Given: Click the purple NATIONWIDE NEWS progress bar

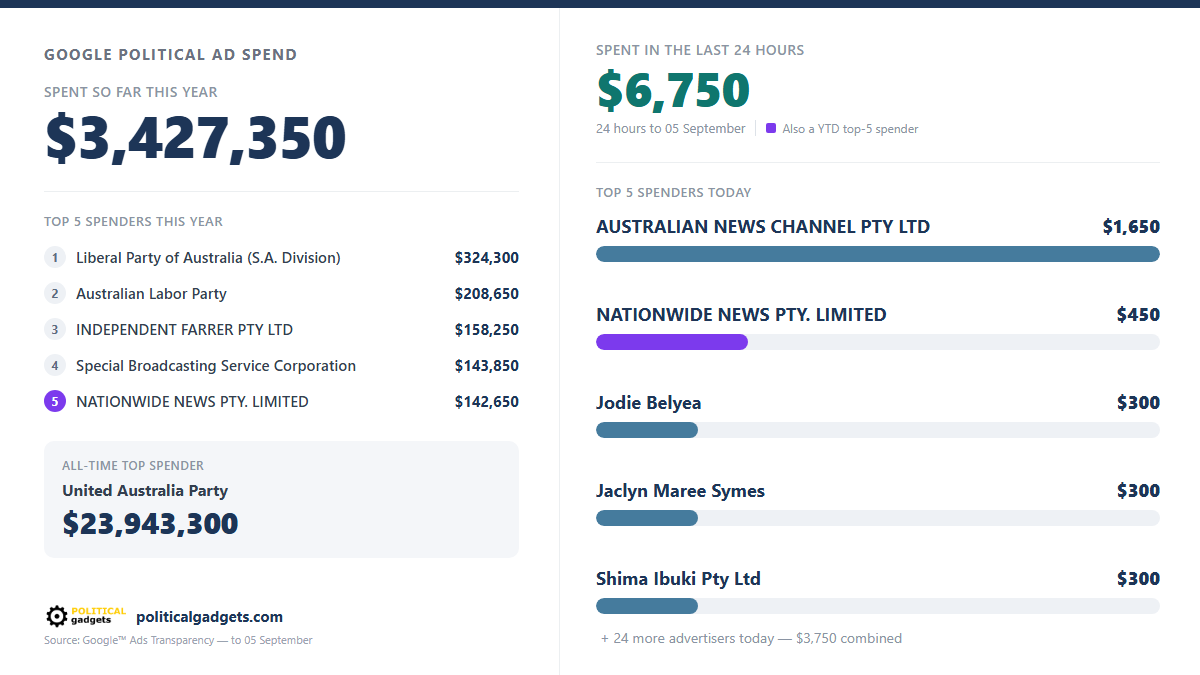Looking at the screenshot, I should coord(672,342).
